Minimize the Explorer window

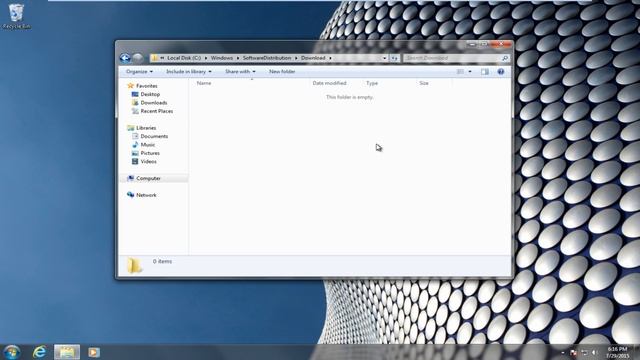472,44
